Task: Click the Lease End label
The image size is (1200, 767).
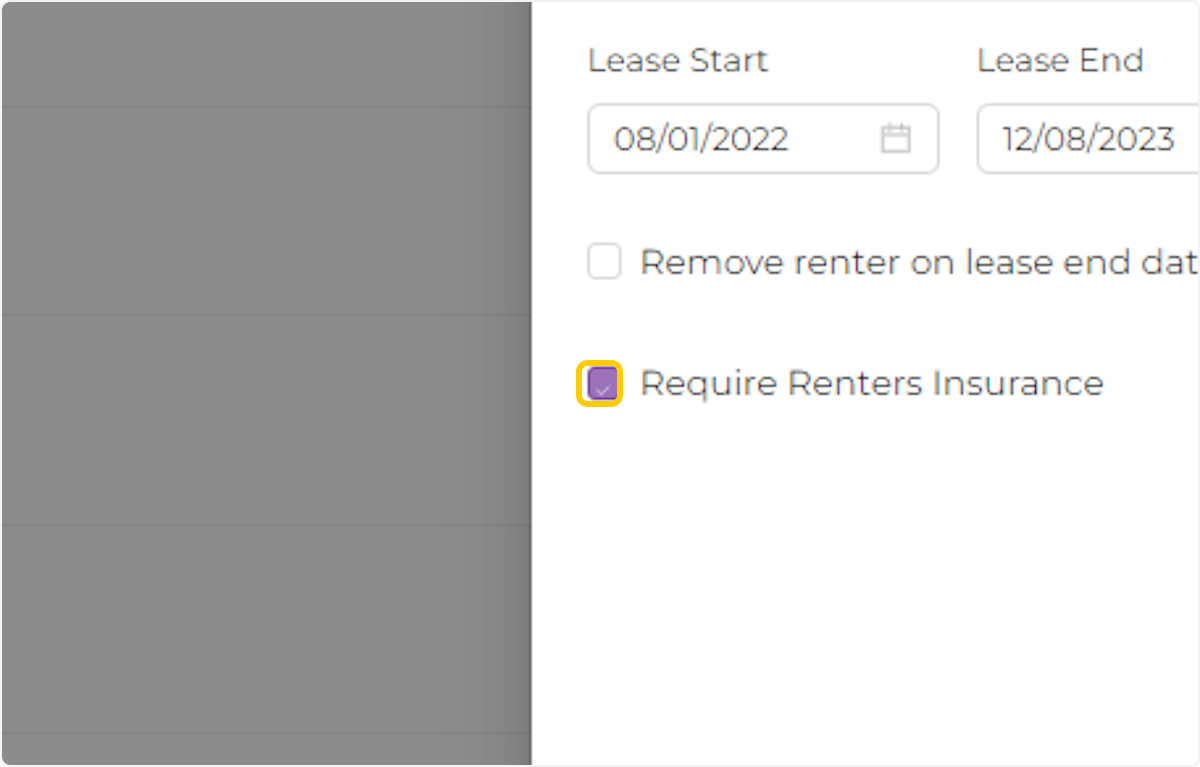Action: 1060,60
